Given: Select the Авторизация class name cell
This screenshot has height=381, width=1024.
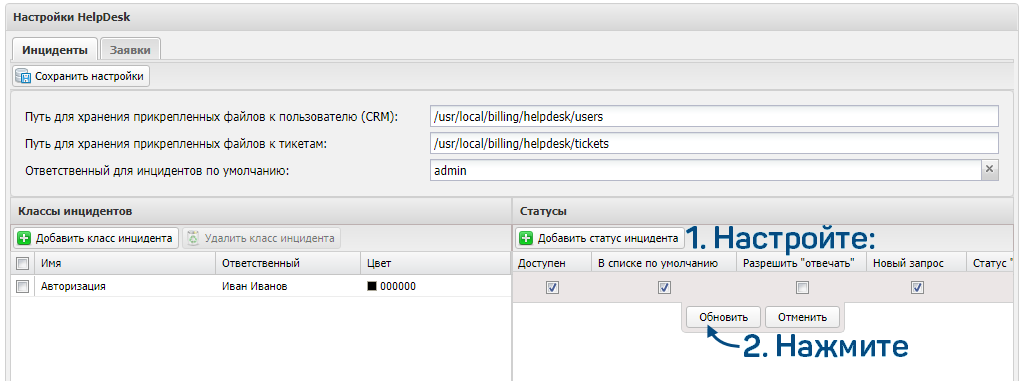Looking at the screenshot, I should pos(125,286).
